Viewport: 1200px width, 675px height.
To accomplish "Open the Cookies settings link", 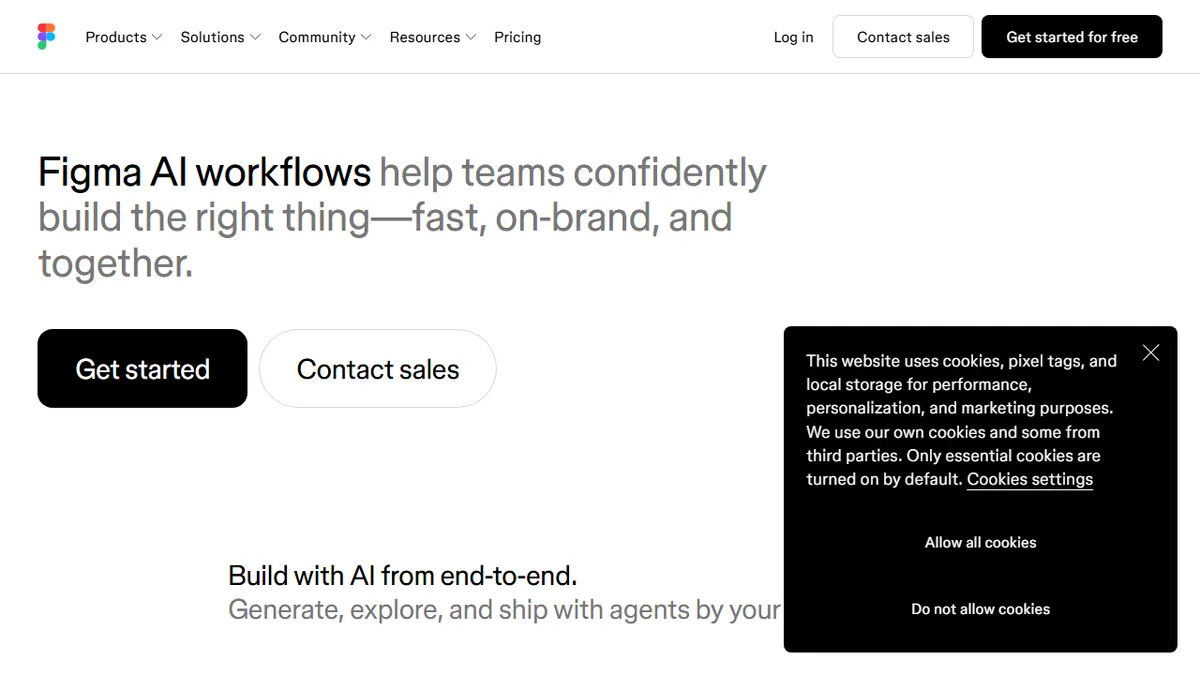I will coord(1030,479).
